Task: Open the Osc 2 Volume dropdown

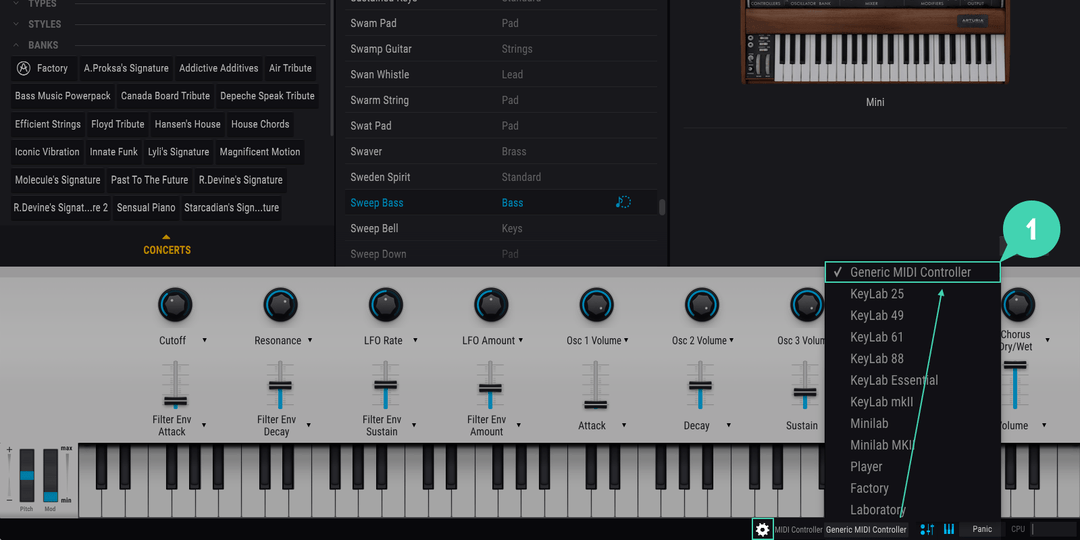Action: 731,340
